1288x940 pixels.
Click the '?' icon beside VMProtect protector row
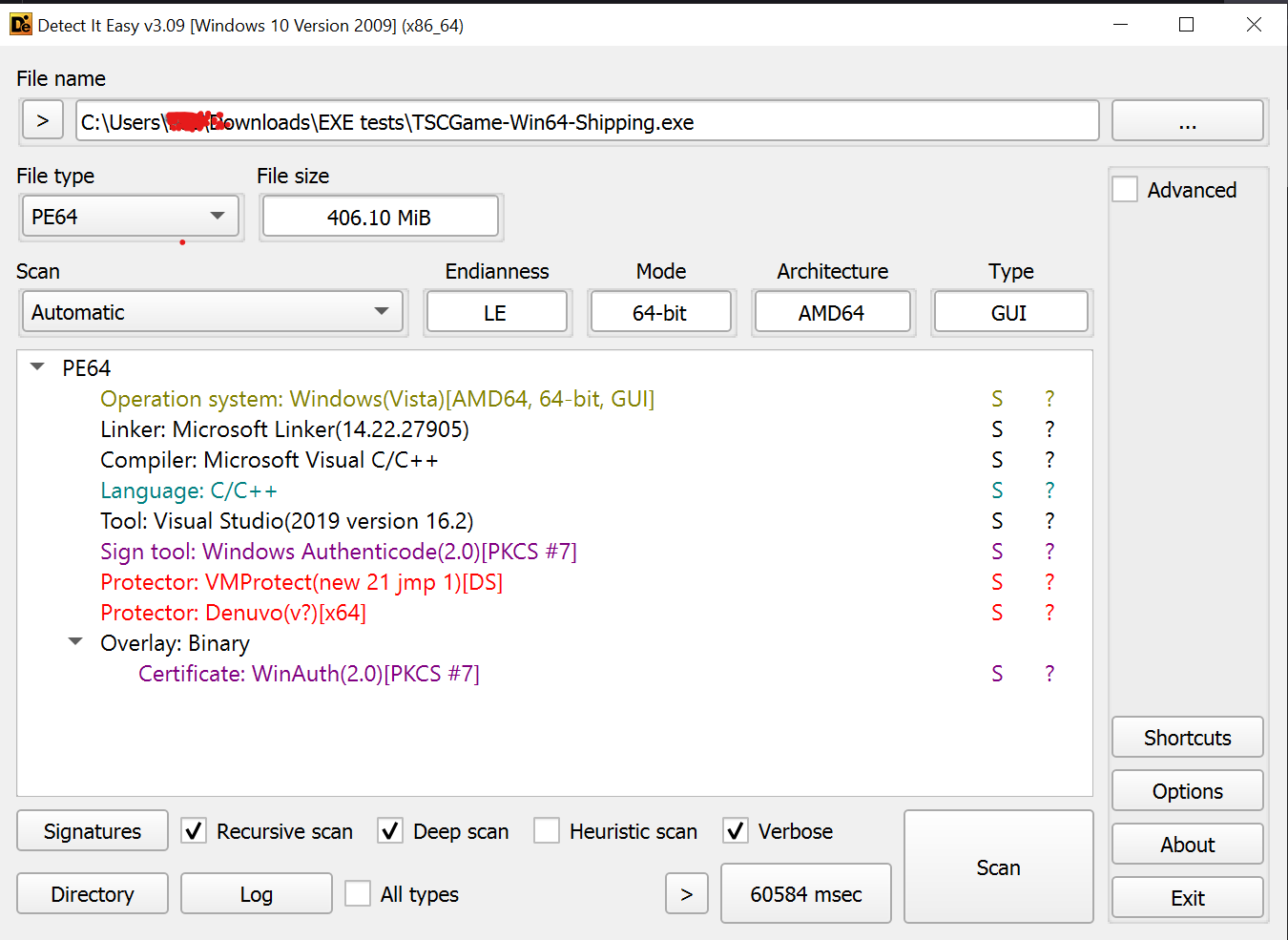1049,582
